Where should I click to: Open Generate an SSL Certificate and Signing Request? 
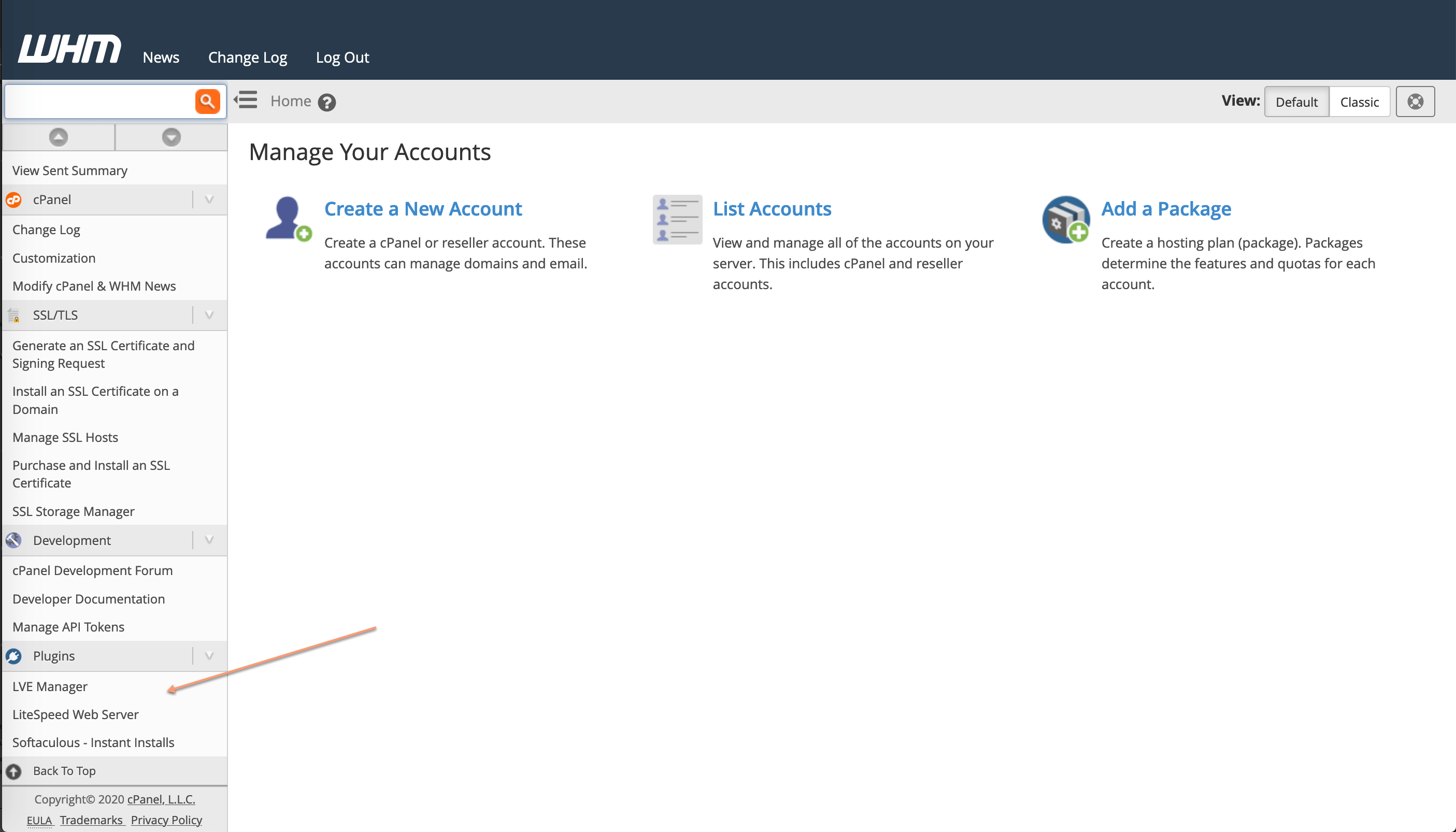point(104,354)
